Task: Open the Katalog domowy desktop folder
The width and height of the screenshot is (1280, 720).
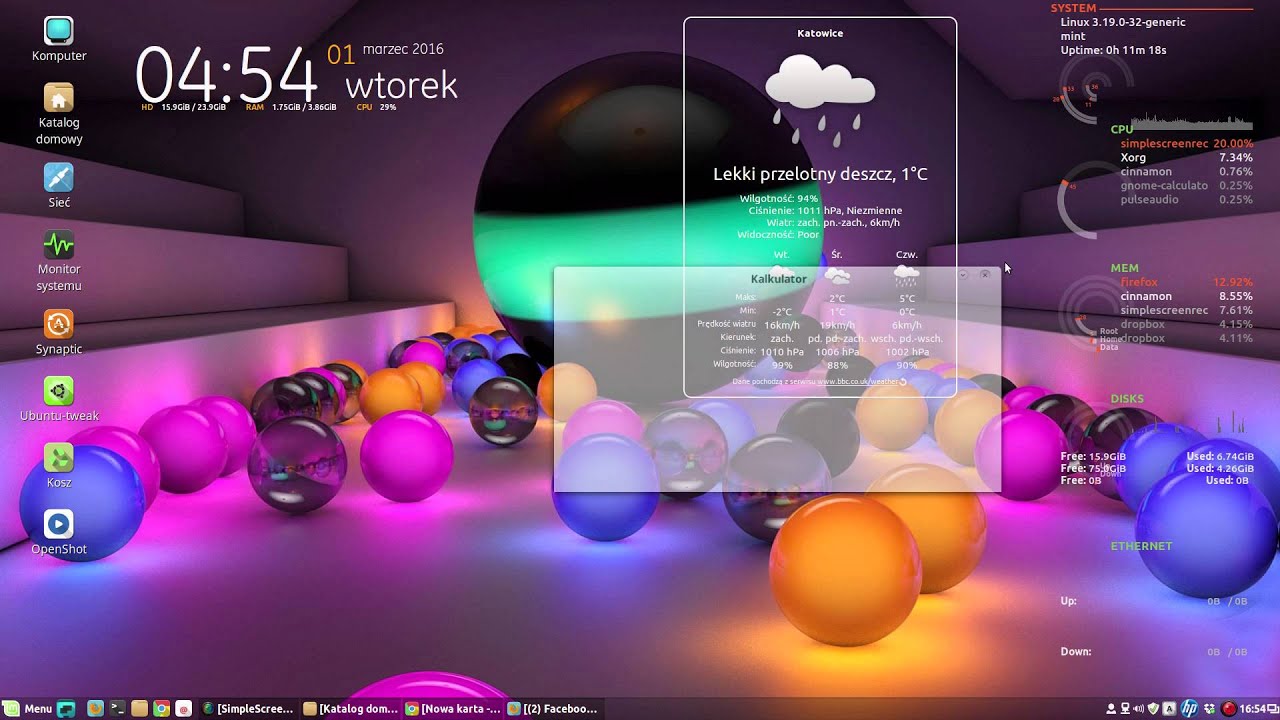Action: [59, 114]
